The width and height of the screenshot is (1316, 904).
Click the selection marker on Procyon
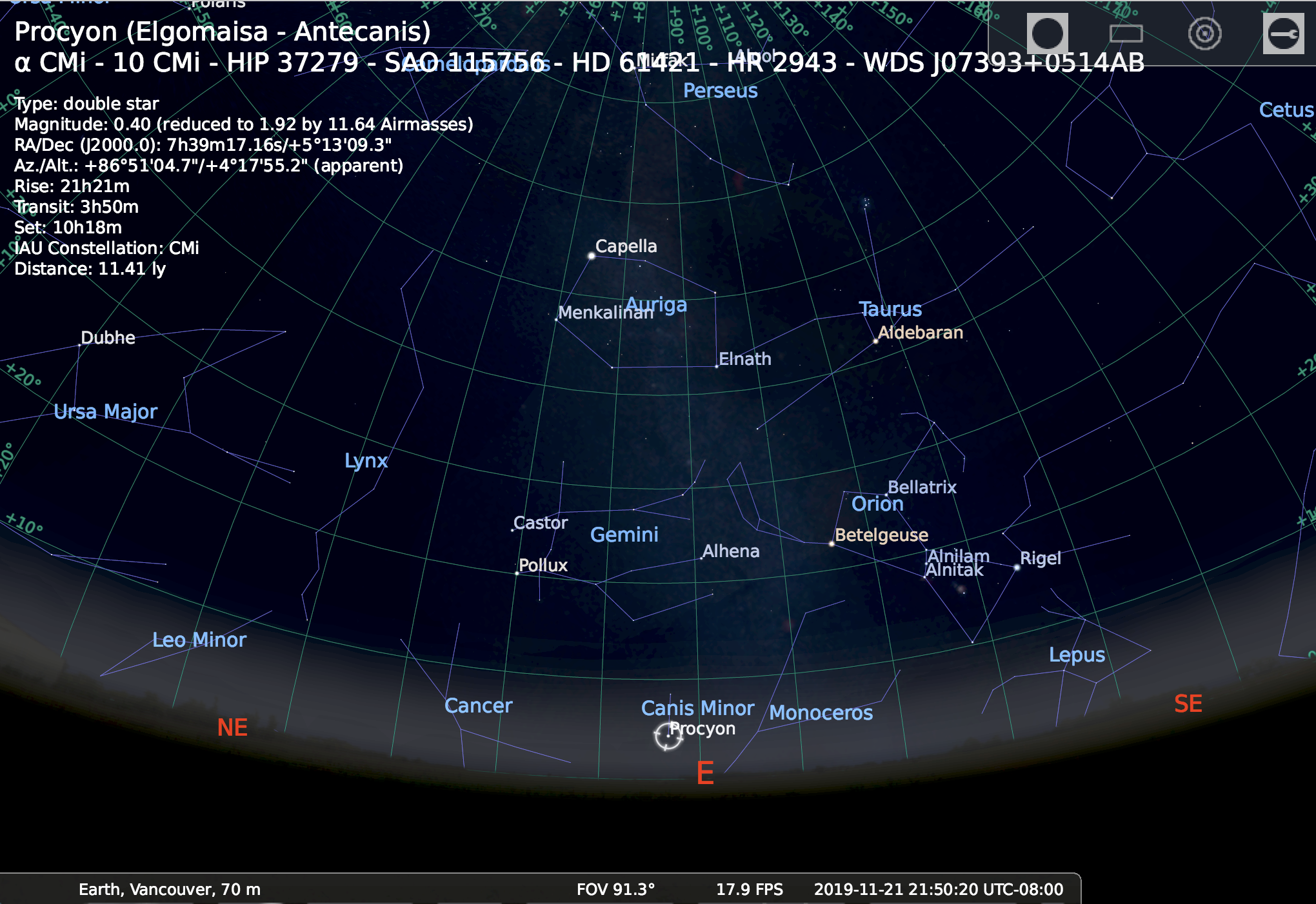point(668,736)
